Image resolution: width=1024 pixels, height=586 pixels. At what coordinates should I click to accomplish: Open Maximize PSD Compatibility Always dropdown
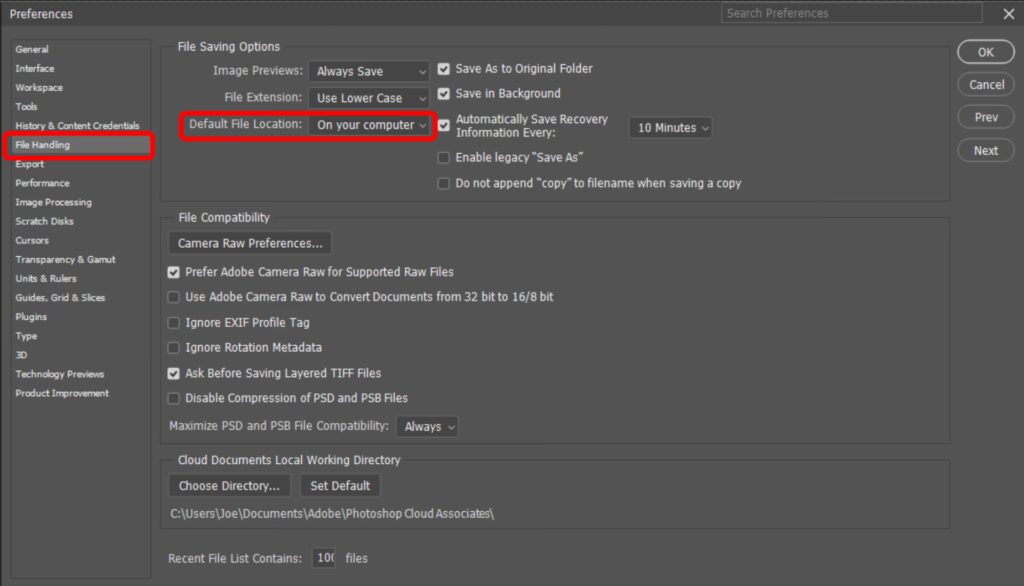(x=428, y=426)
